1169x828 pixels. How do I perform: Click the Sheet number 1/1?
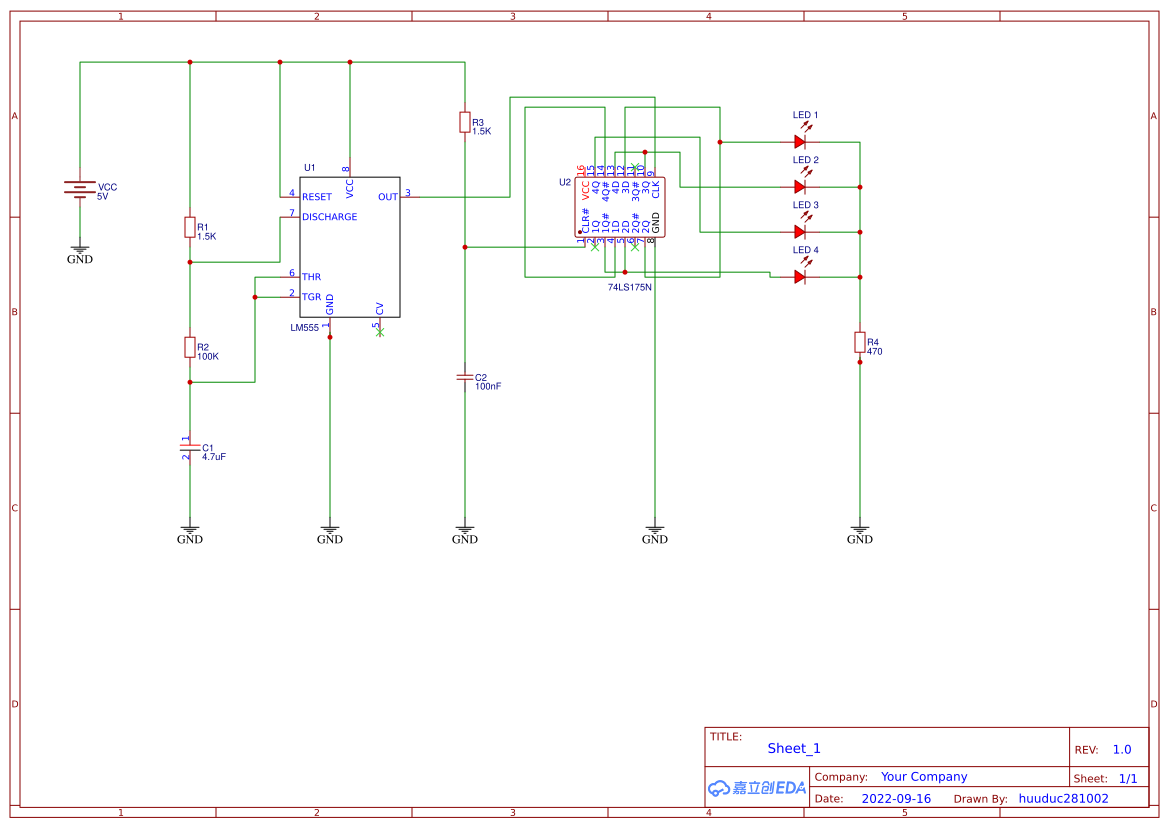[1128, 778]
